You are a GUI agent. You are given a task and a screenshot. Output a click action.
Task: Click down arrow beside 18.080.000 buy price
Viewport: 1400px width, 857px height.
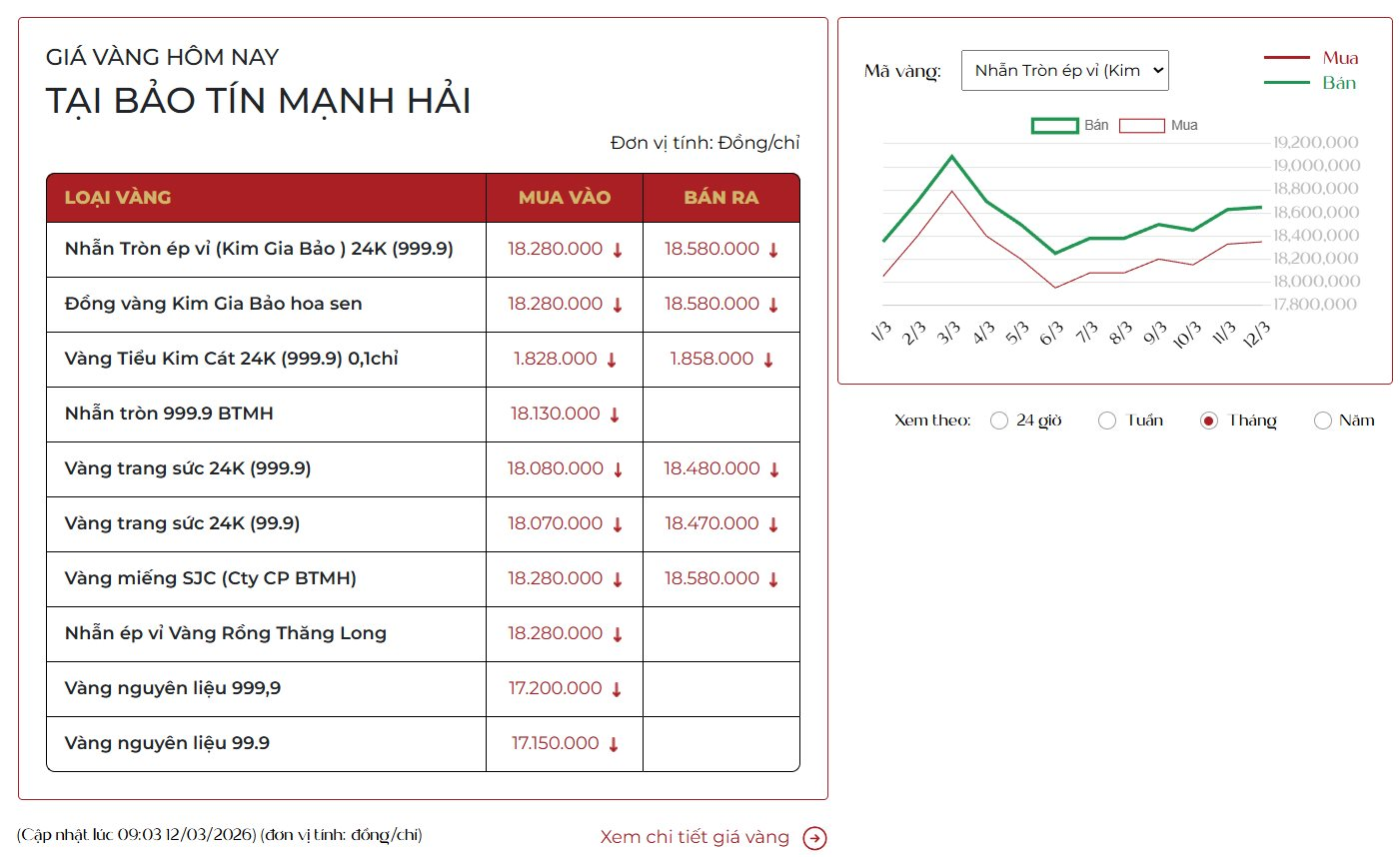(x=618, y=469)
